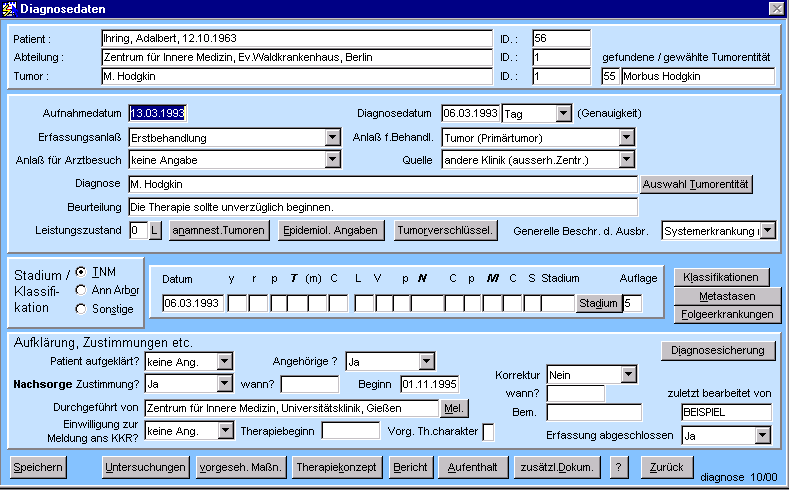Open Diagnosesicherung
Viewport: 789px width, 490px height.
tap(718, 350)
